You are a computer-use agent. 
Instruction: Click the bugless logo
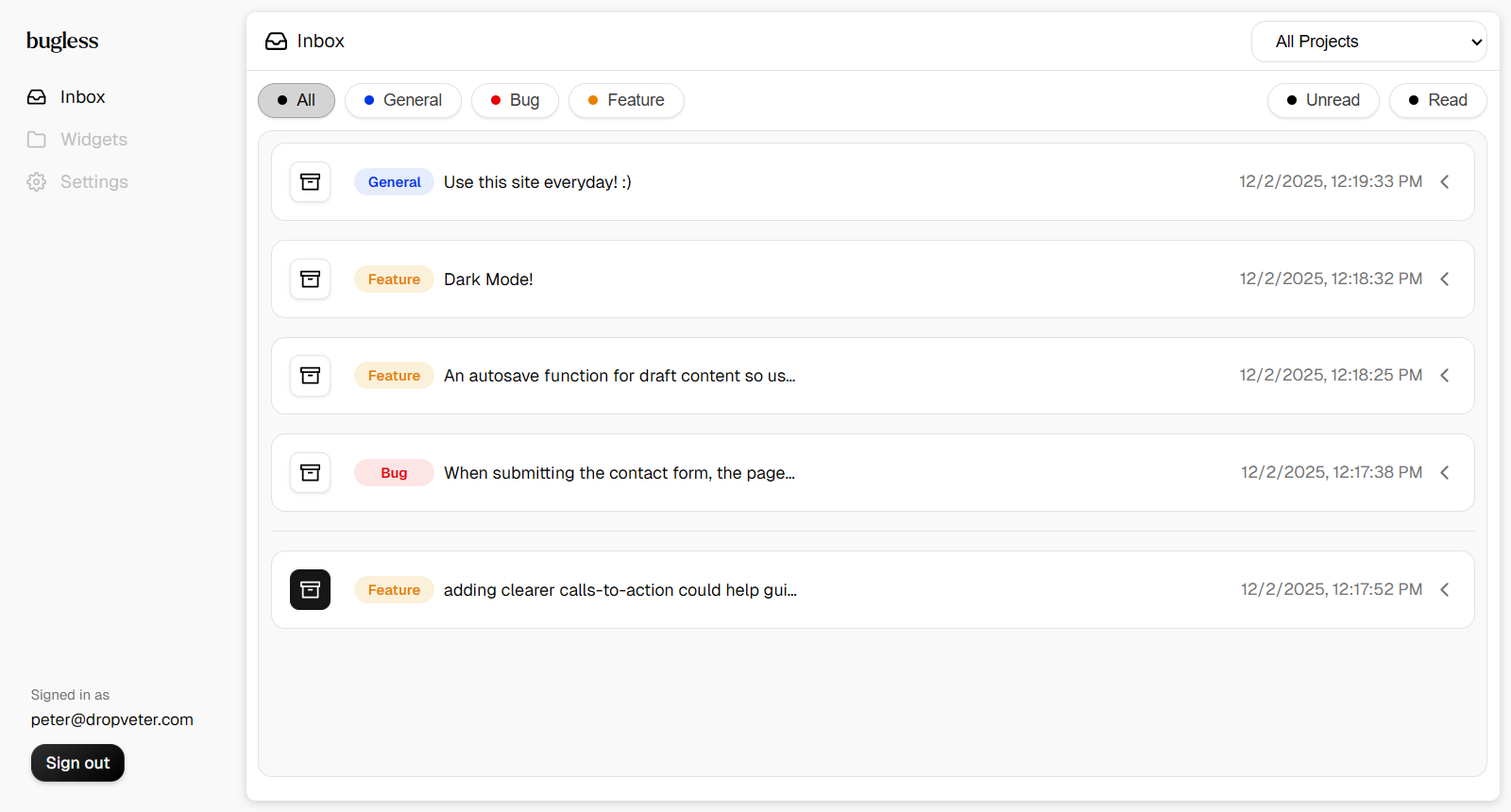62,41
